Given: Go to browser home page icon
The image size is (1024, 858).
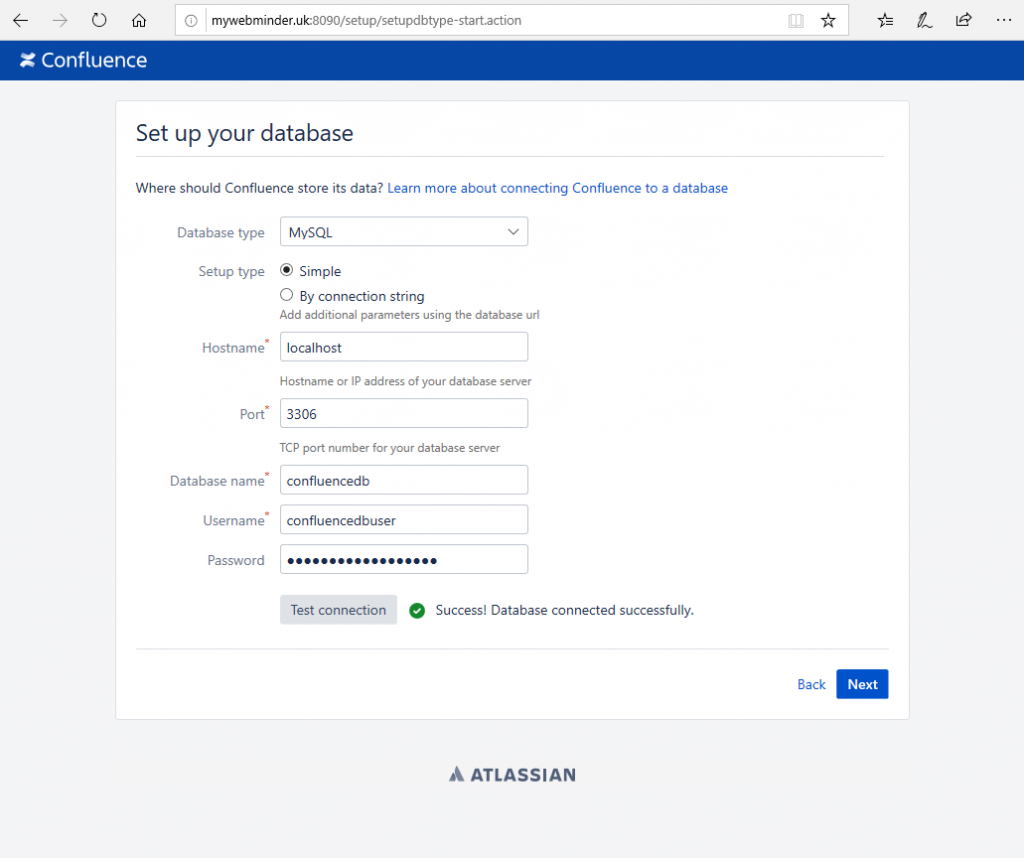Looking at the screenshot, I should point(138,20).
